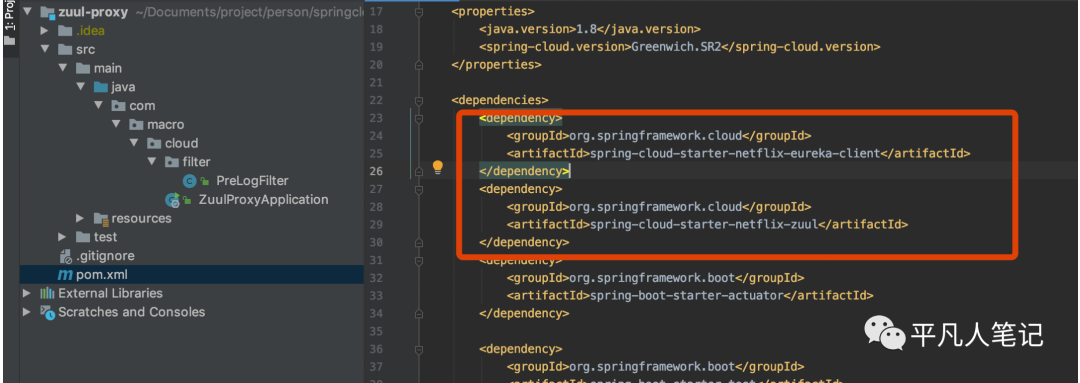Click the resources folder icon
This screenshot has height=383, width=1080.
click(x=101, y=219)
